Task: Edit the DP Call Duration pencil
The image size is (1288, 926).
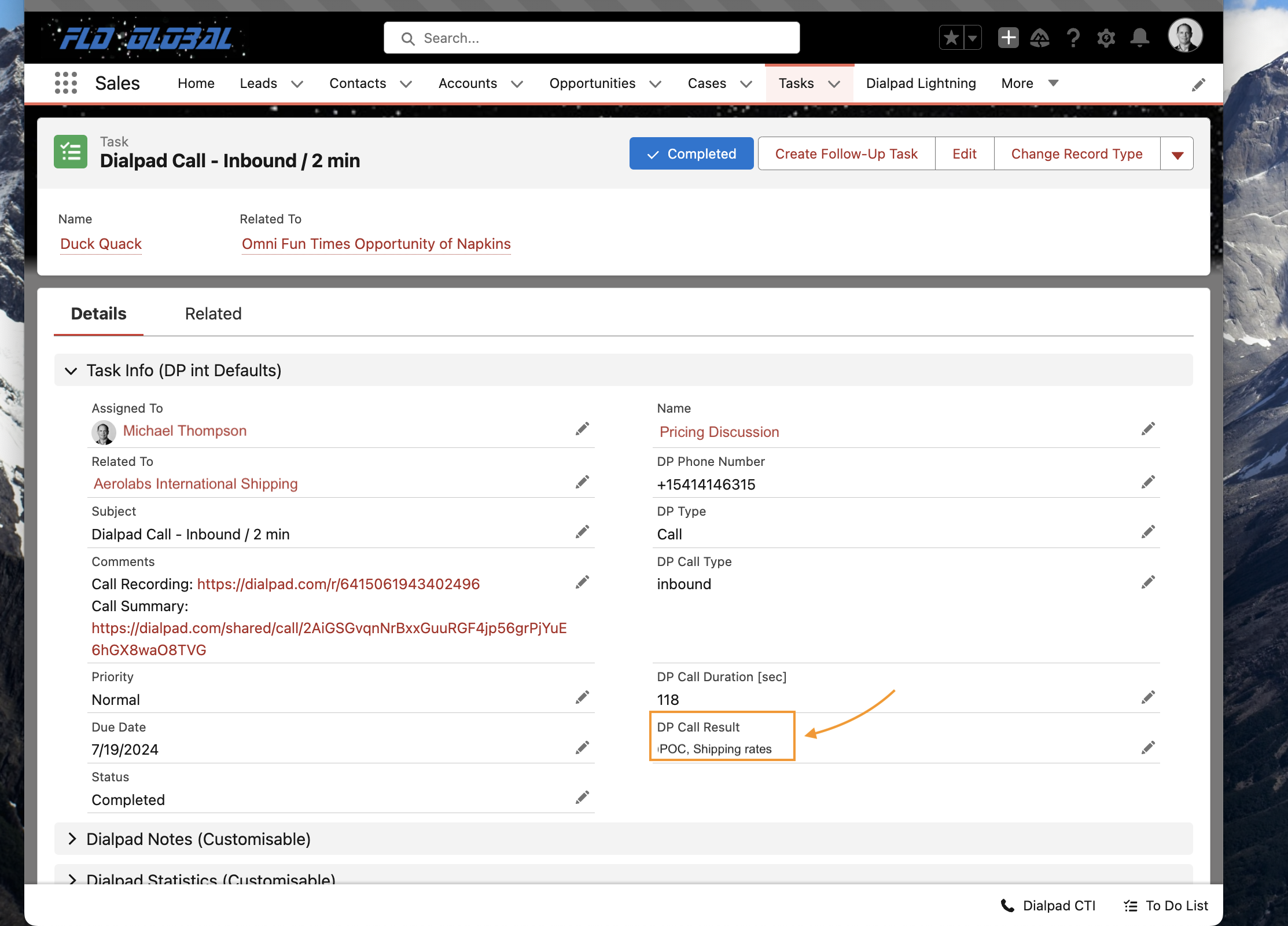Action: point(1148,697)
